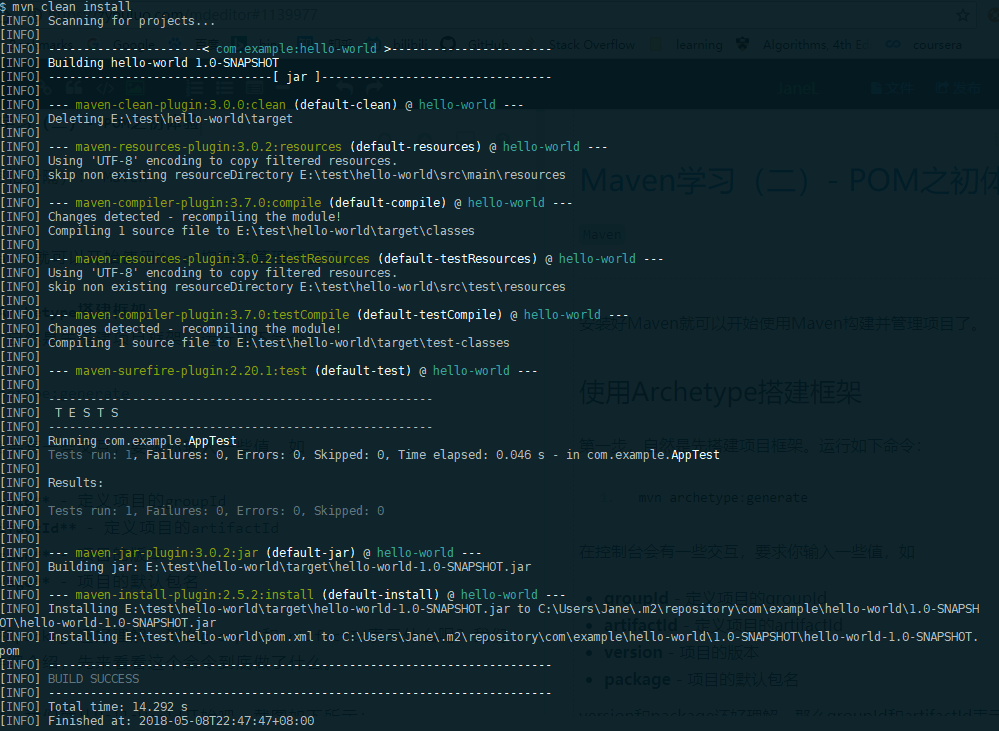Click the undo arrow in background editor toolbar
999x731 pixels.
345,87
